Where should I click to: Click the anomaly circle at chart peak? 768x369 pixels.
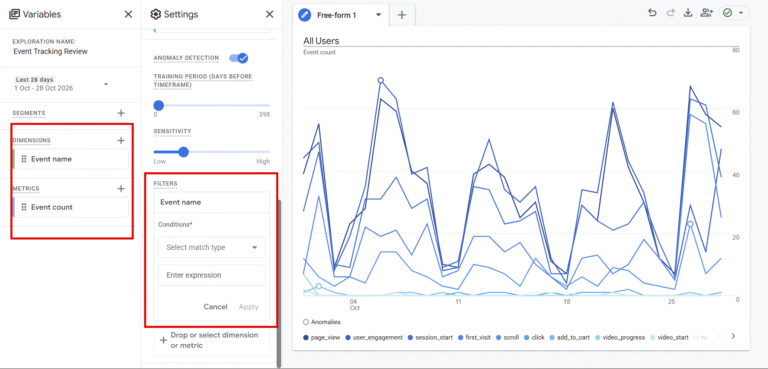tap(381, 80)
